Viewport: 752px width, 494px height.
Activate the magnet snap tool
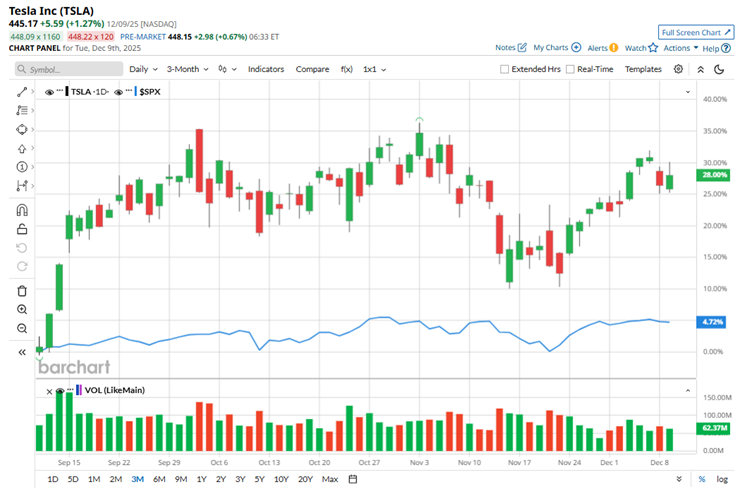click(22, 210)
